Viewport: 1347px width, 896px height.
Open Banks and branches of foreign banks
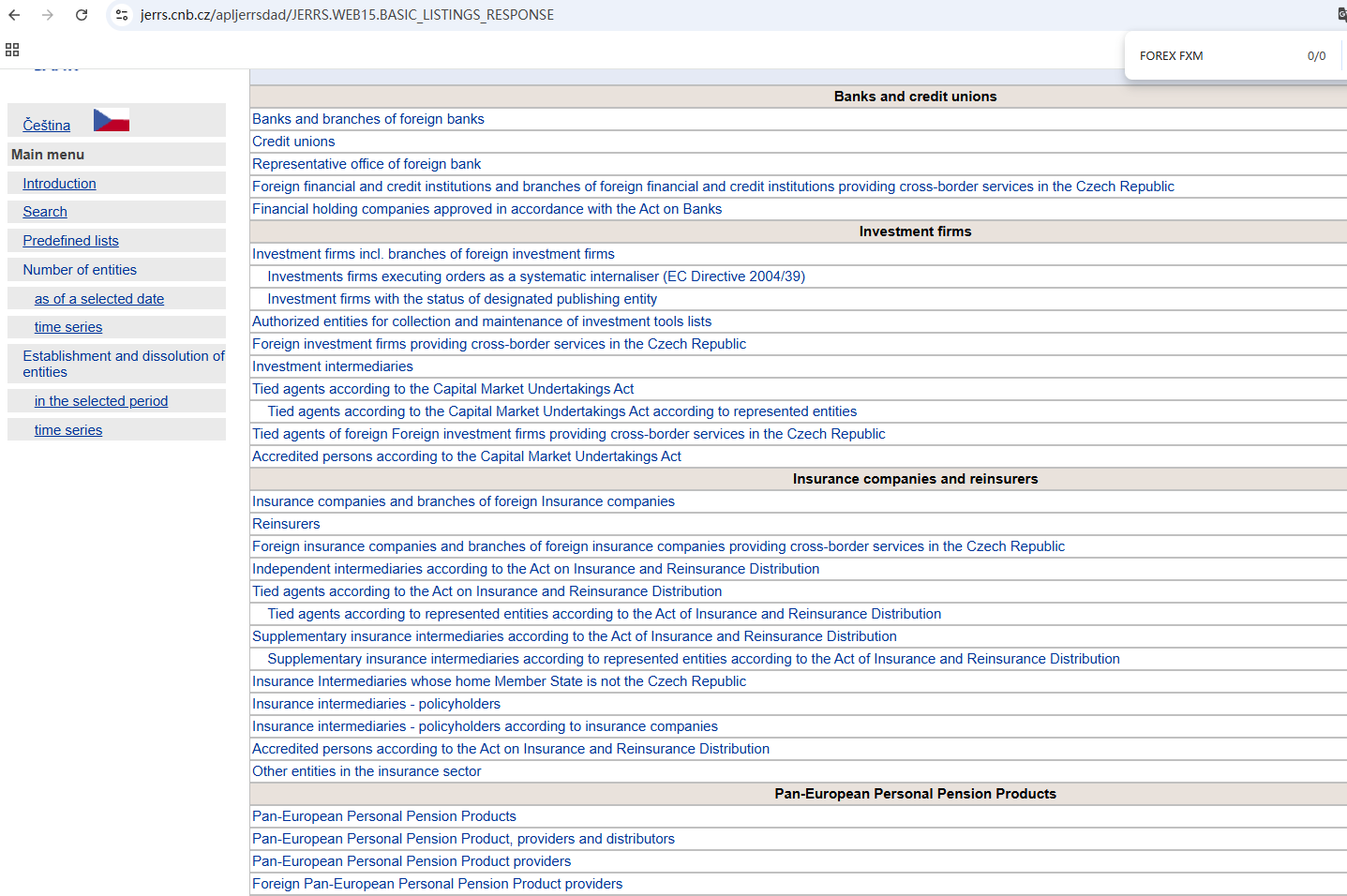point(367,119)
